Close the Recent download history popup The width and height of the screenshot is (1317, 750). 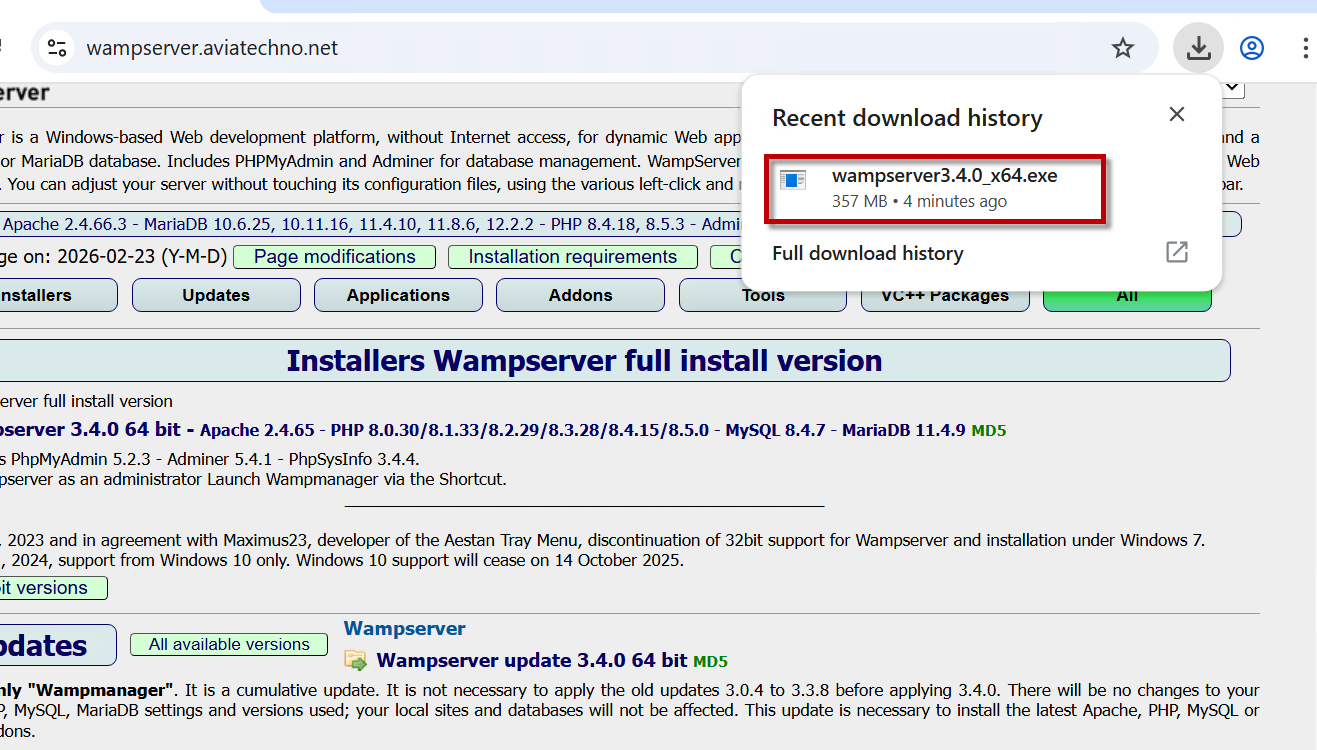pos(1177,114)
